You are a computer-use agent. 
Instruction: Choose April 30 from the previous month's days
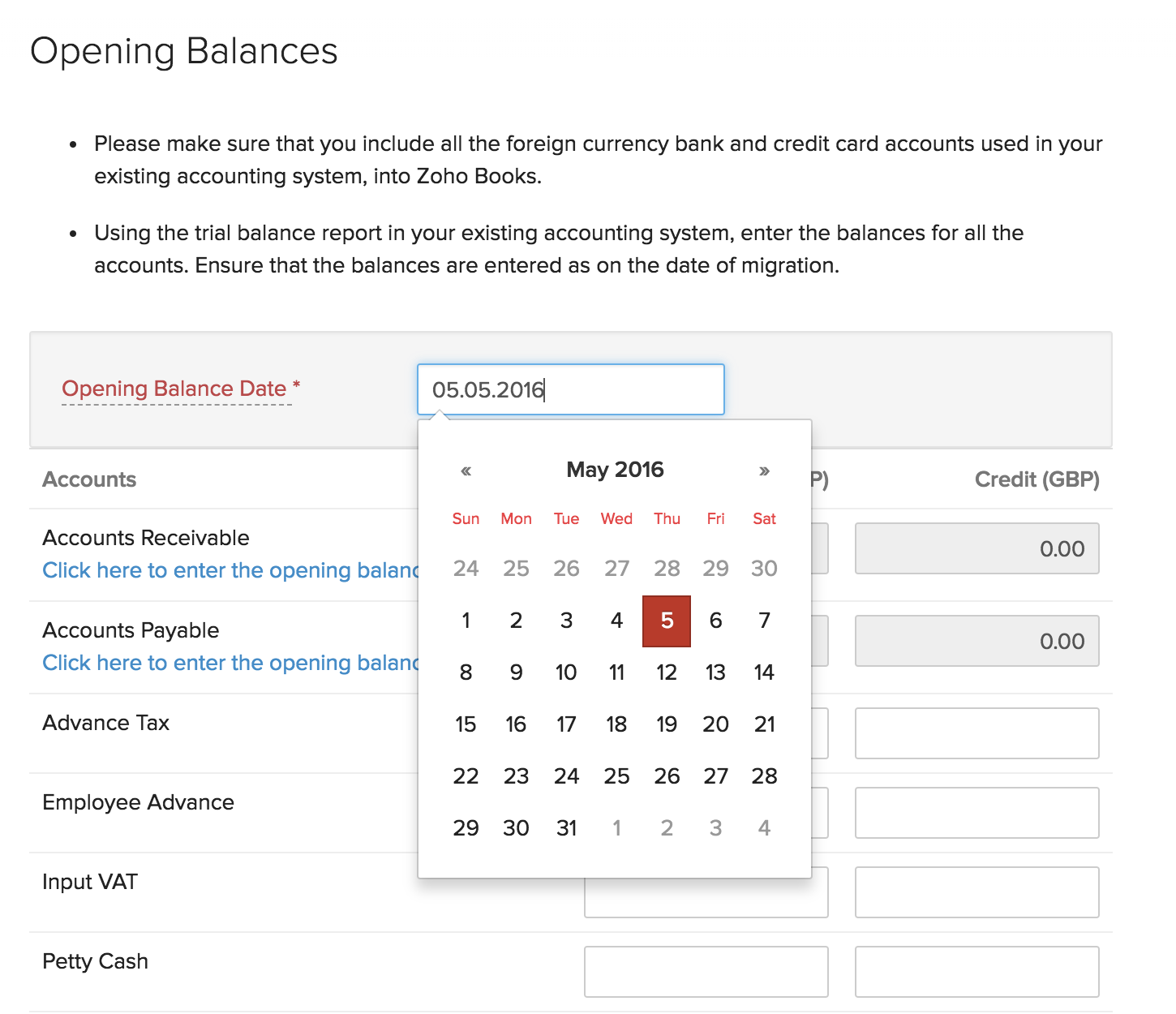point(764,569)
